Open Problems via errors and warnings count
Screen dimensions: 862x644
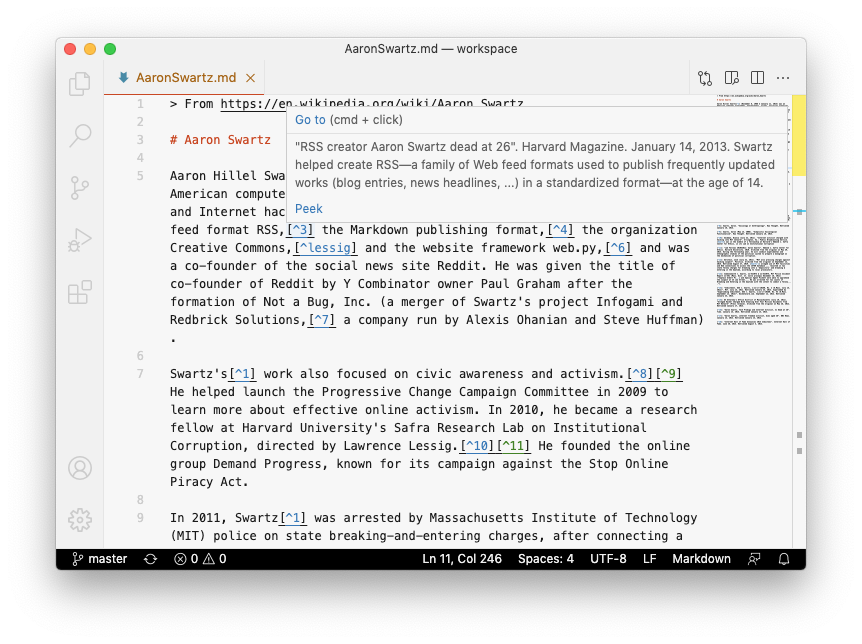(x=201, y=559)
